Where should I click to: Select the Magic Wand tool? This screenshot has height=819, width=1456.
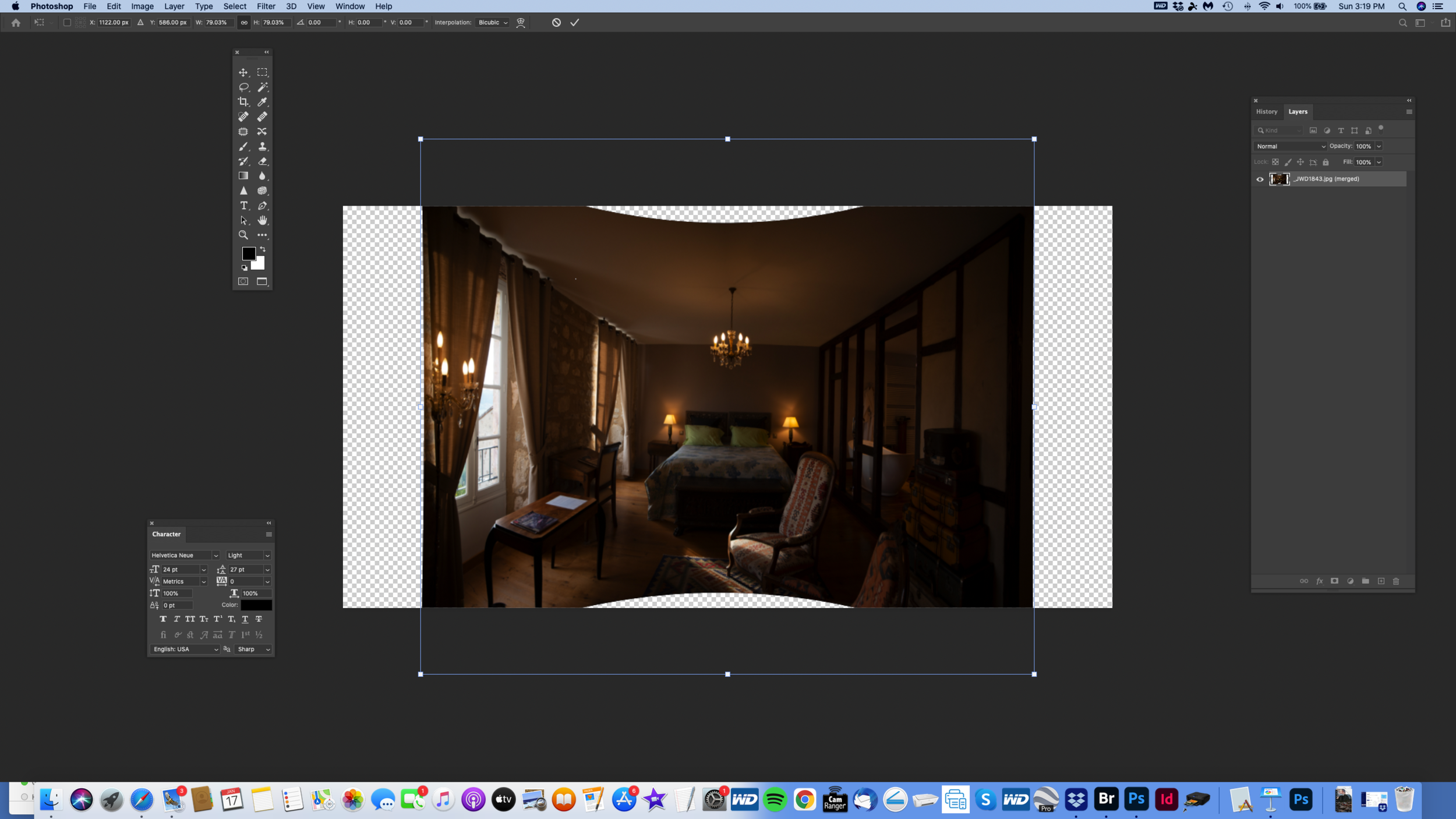pos(263,87)
